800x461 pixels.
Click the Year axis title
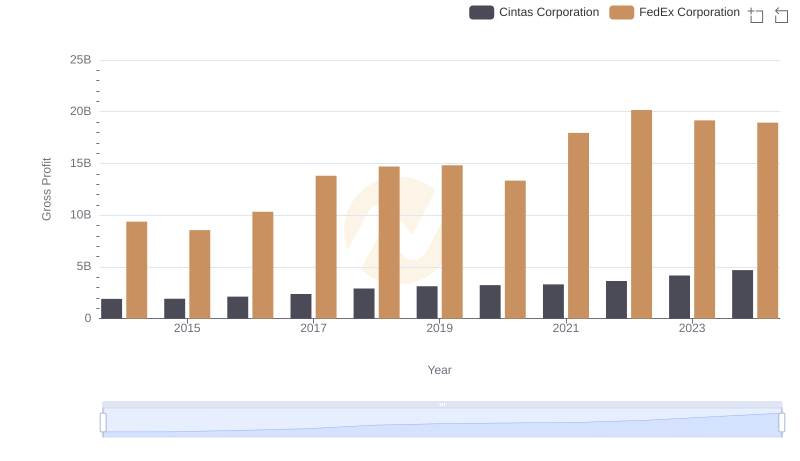coord(439,370)
